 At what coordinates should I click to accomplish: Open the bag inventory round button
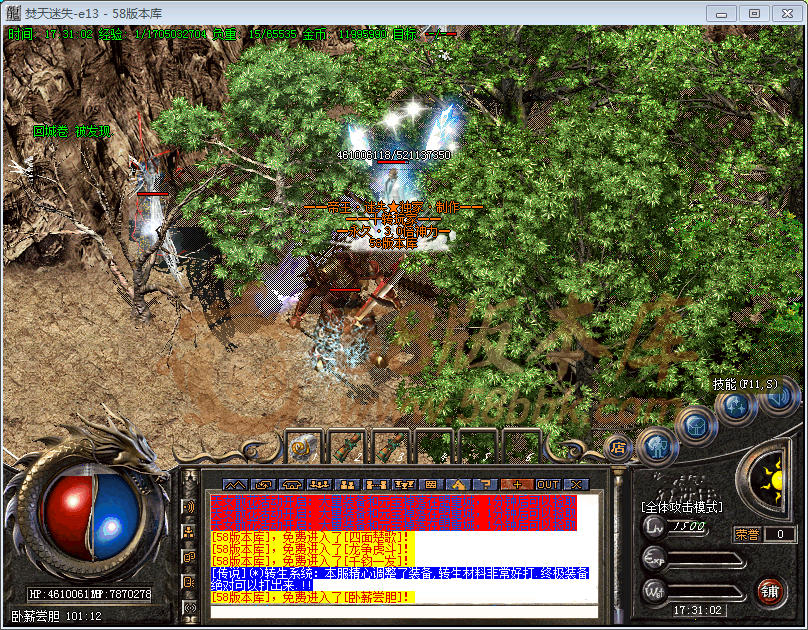[697, 425]
